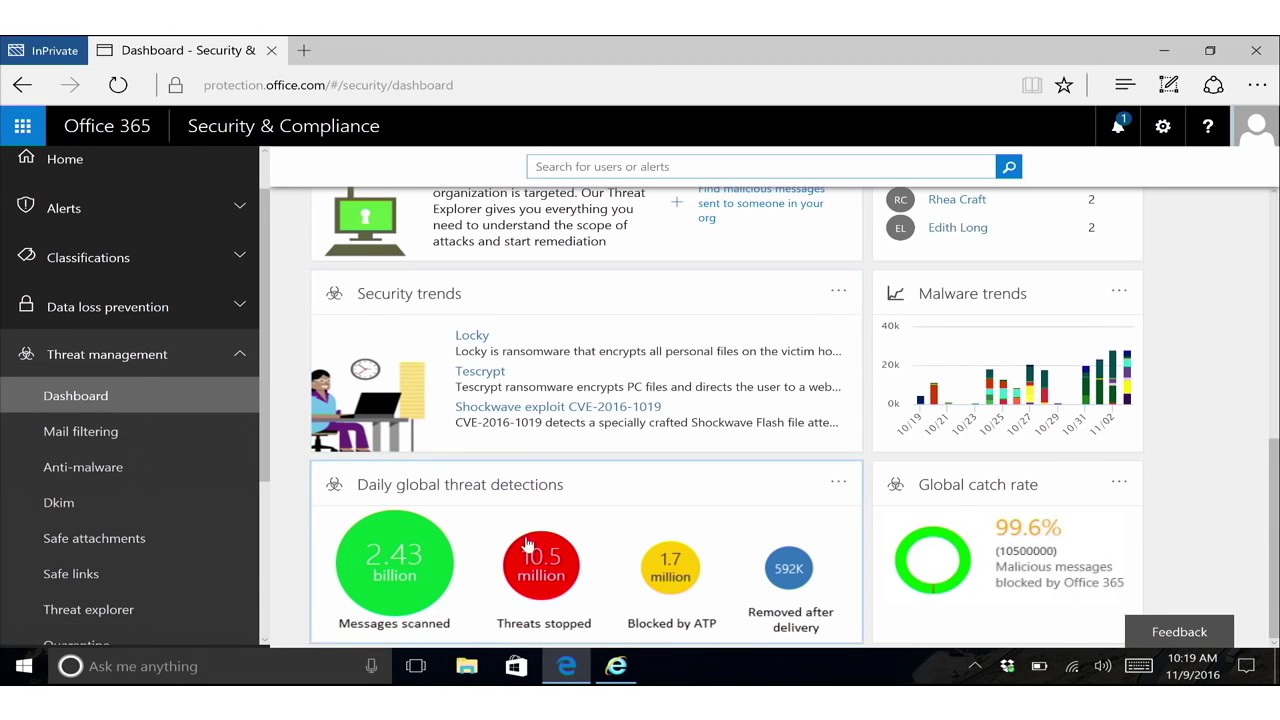Toggle reading view book icon
This screenshot has width=1280, height=720.
[1032, 85]
